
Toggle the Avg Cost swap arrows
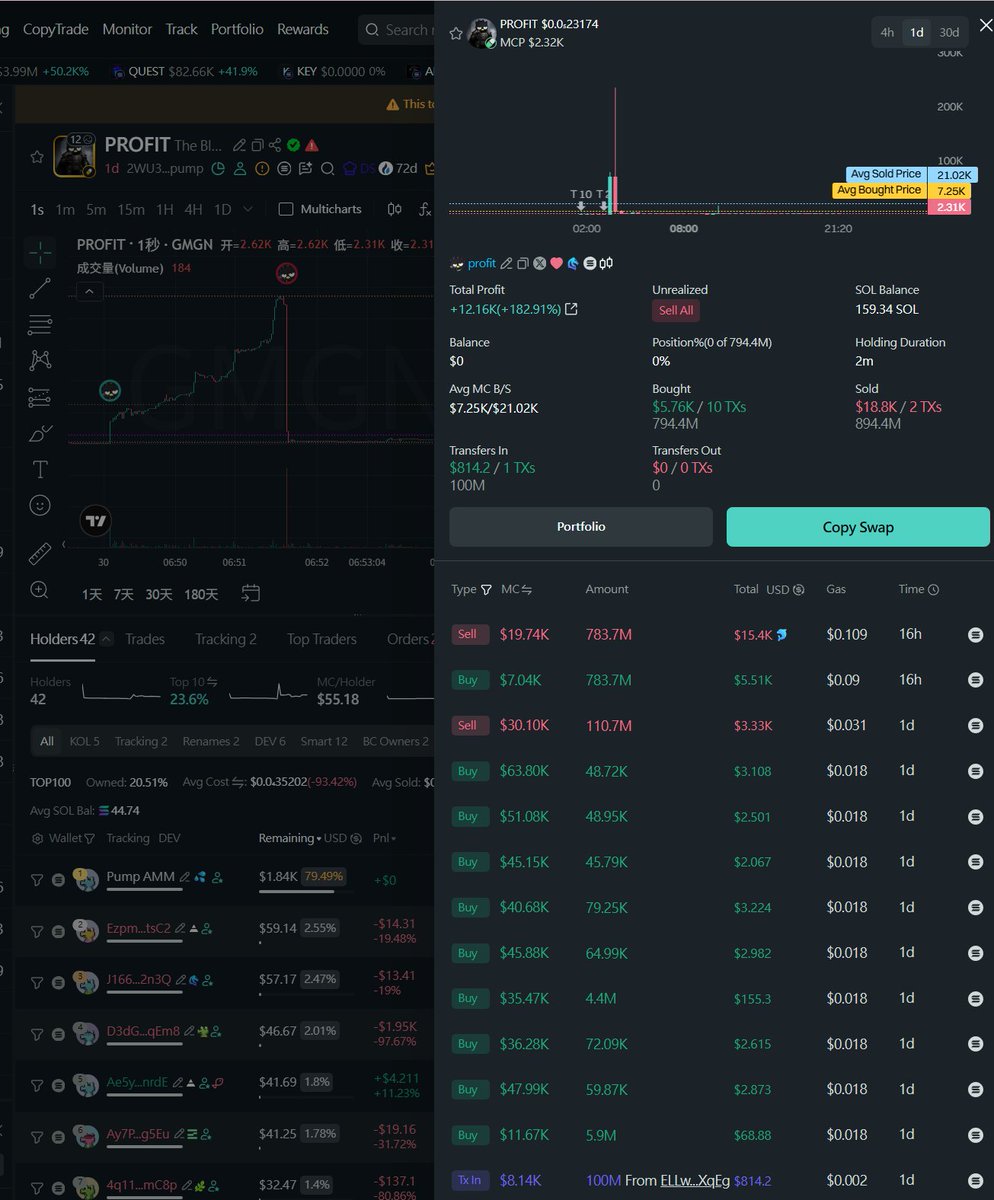pyautogui.click(x=239, y=783)
